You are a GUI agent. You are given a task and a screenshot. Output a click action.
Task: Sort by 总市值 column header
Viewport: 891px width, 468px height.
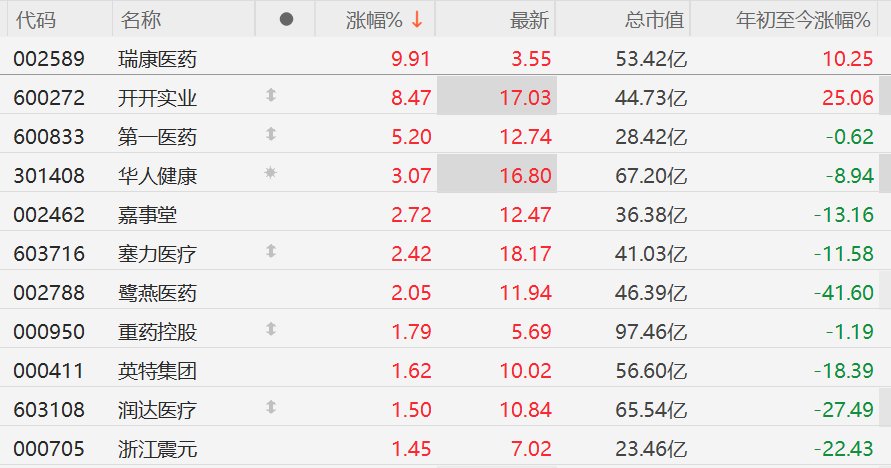[654, 20]
